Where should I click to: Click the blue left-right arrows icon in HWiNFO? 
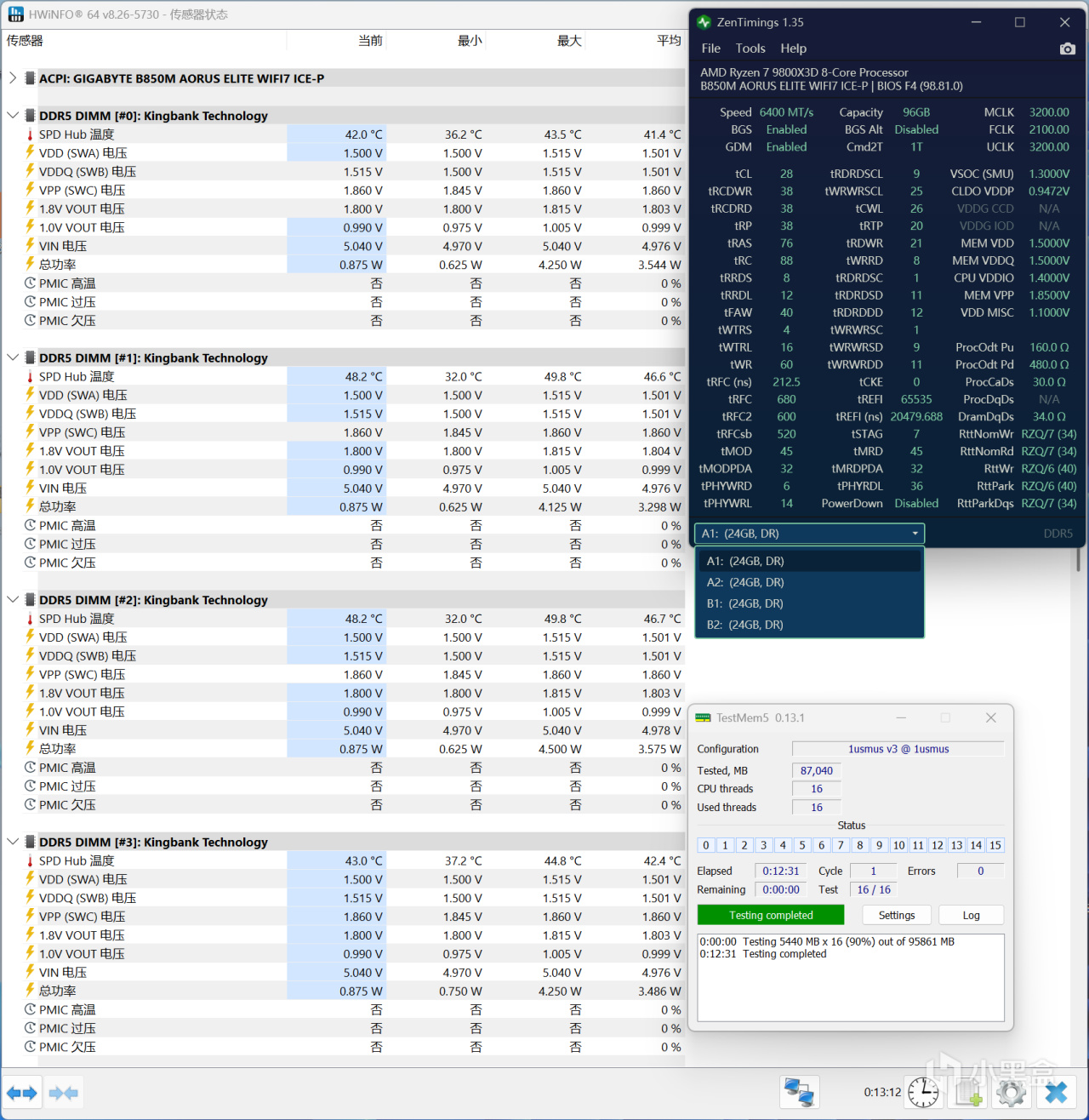[x=21, y=1093]
